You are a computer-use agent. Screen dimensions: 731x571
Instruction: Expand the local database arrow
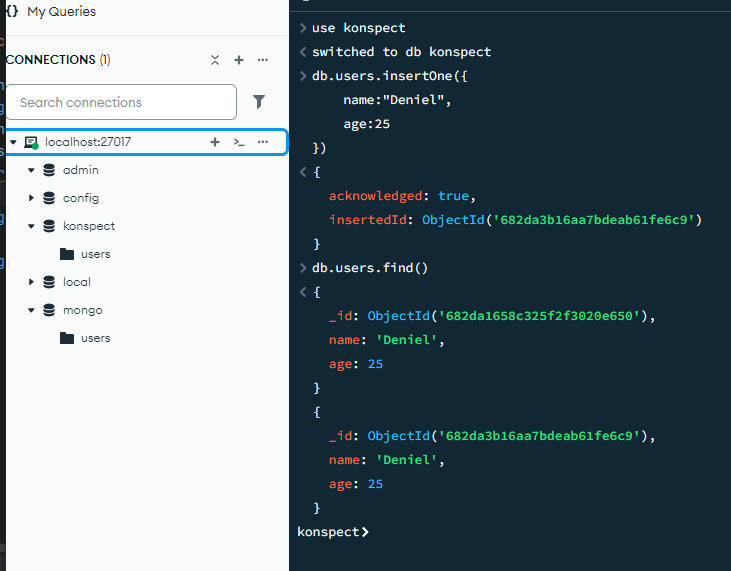31,283
